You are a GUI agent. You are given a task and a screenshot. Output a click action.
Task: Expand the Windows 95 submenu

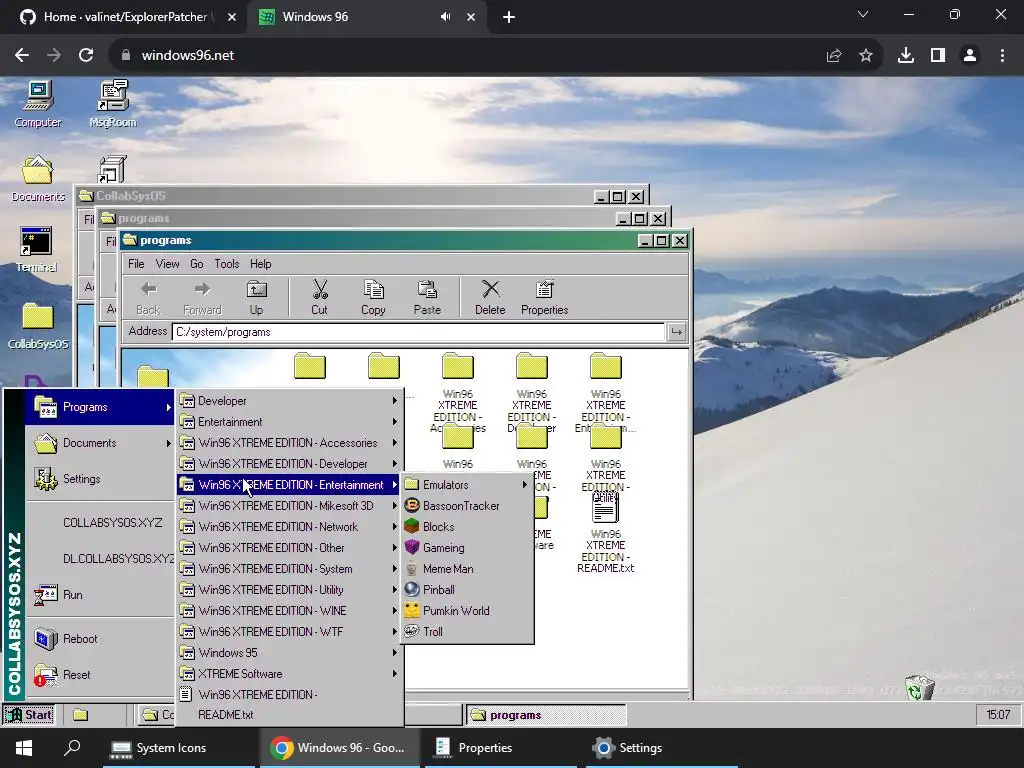pyautogui.click(x=289, y=652)
